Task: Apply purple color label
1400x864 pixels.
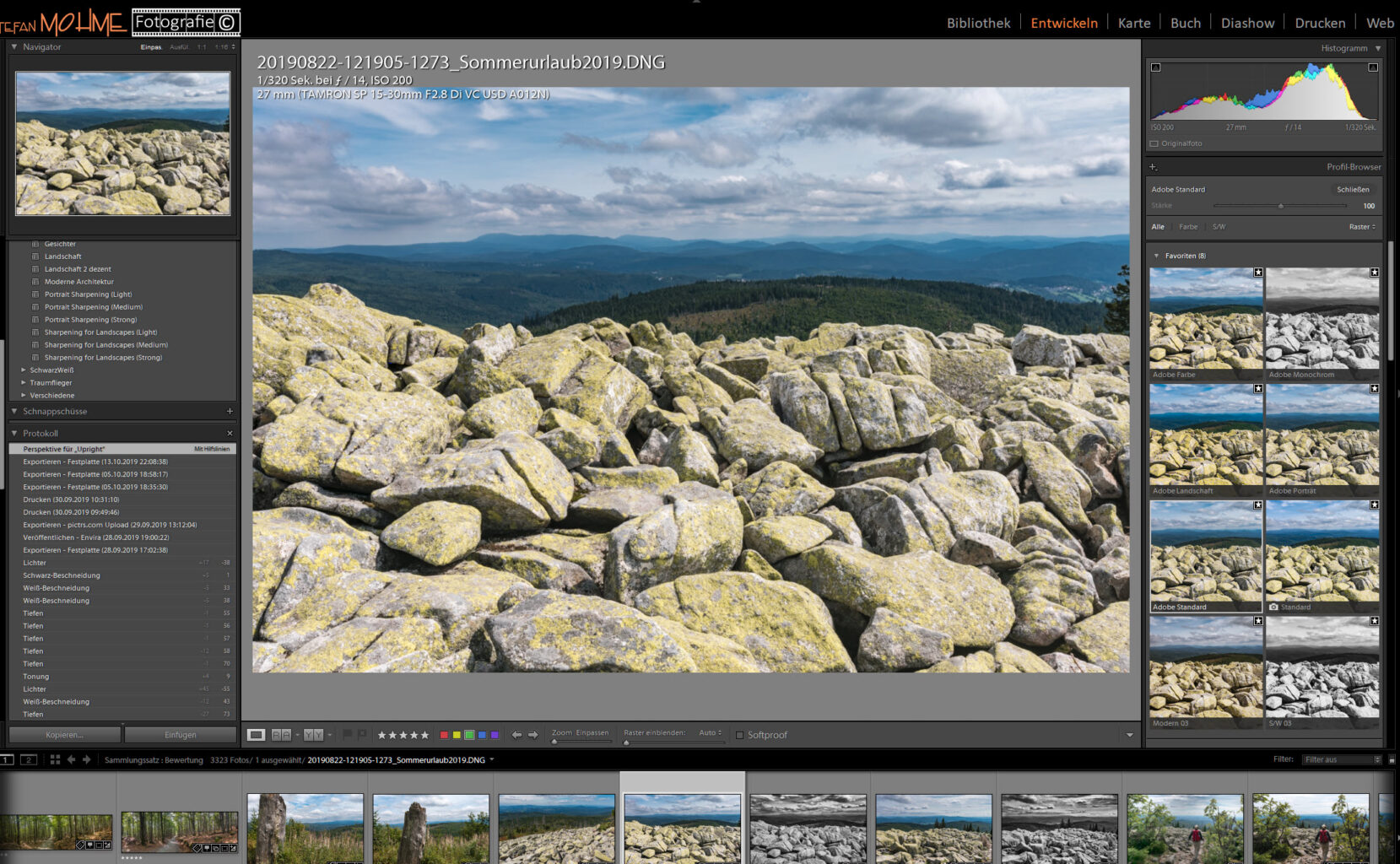Action: 495,735
